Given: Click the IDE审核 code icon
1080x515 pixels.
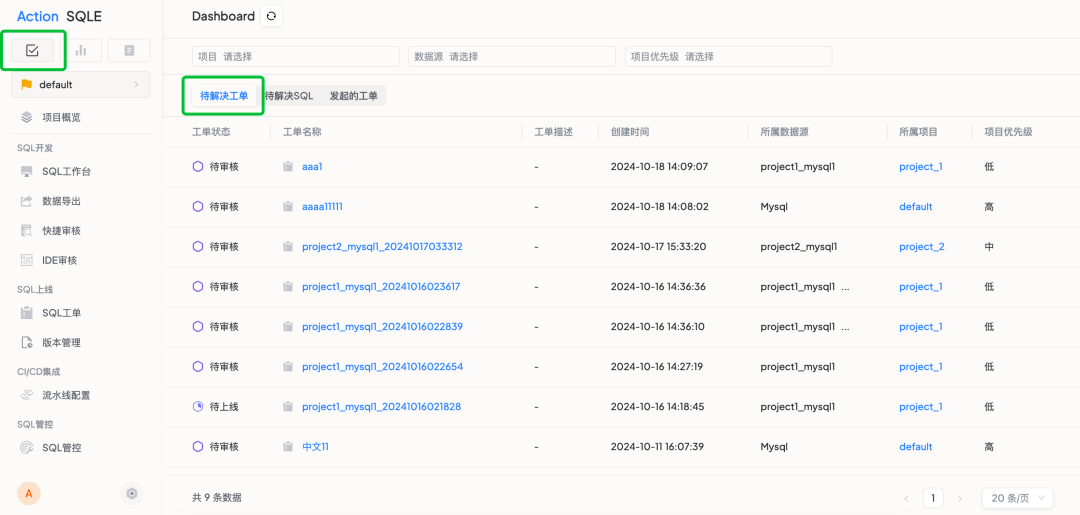Looking at the screenshot, I should coord(27,260).
